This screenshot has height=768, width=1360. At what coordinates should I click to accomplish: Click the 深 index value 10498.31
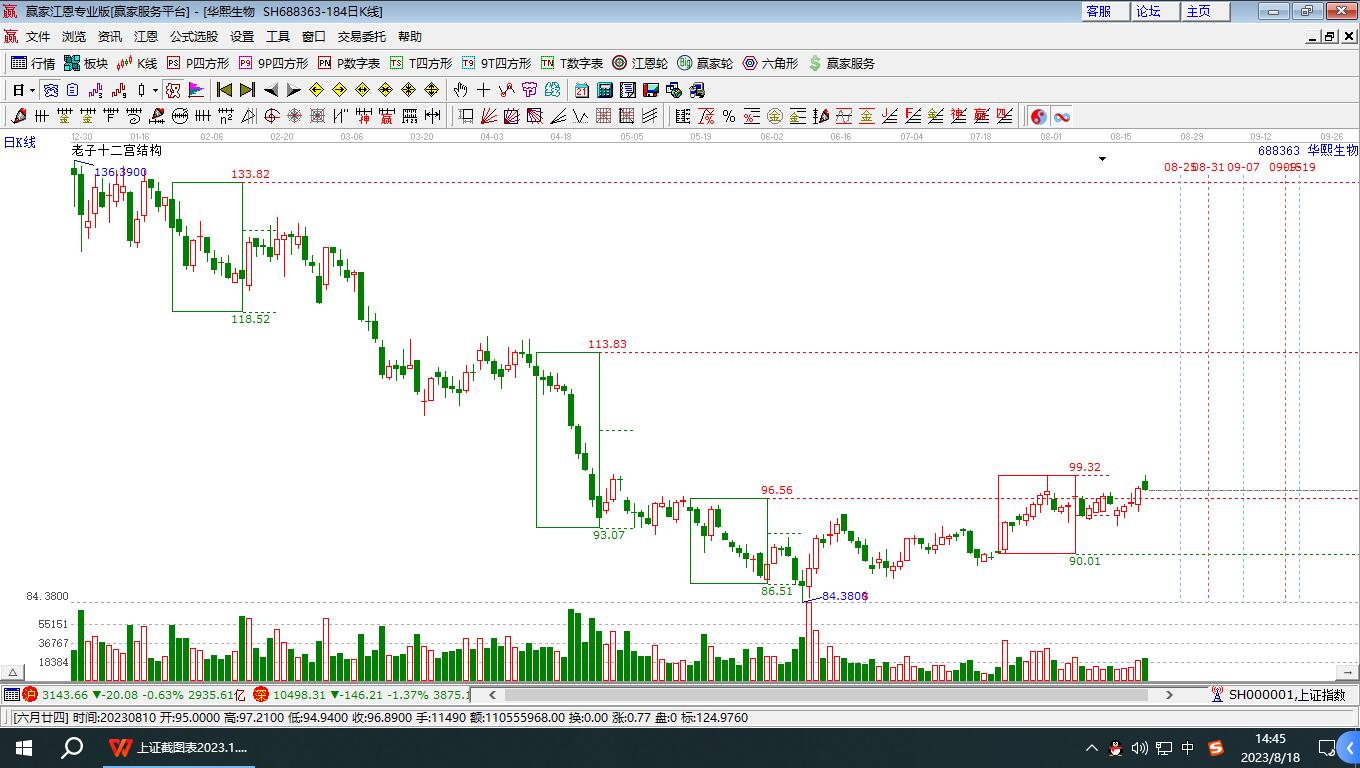299,695
